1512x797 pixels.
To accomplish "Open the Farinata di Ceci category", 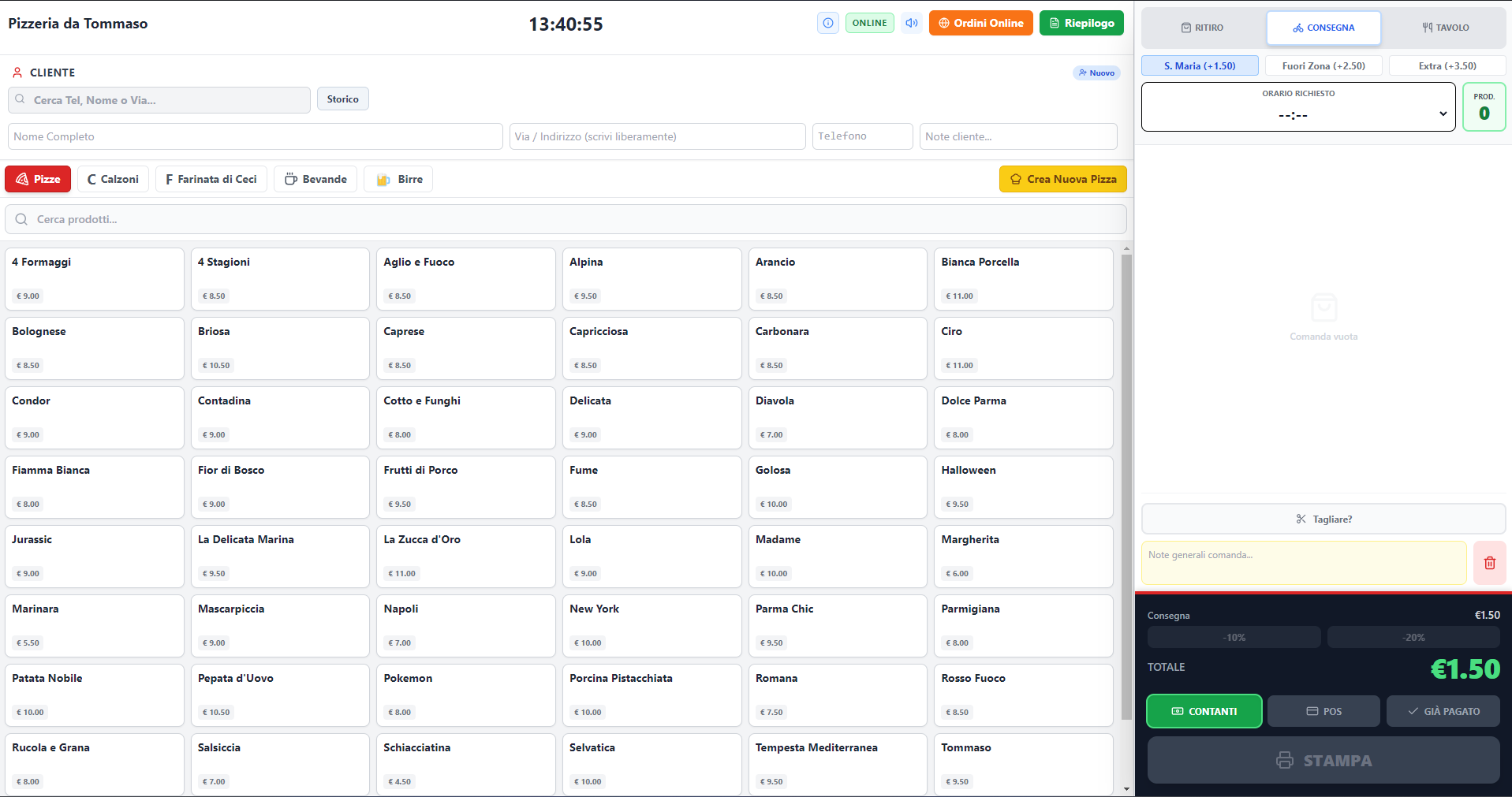I will click(211, 179).
